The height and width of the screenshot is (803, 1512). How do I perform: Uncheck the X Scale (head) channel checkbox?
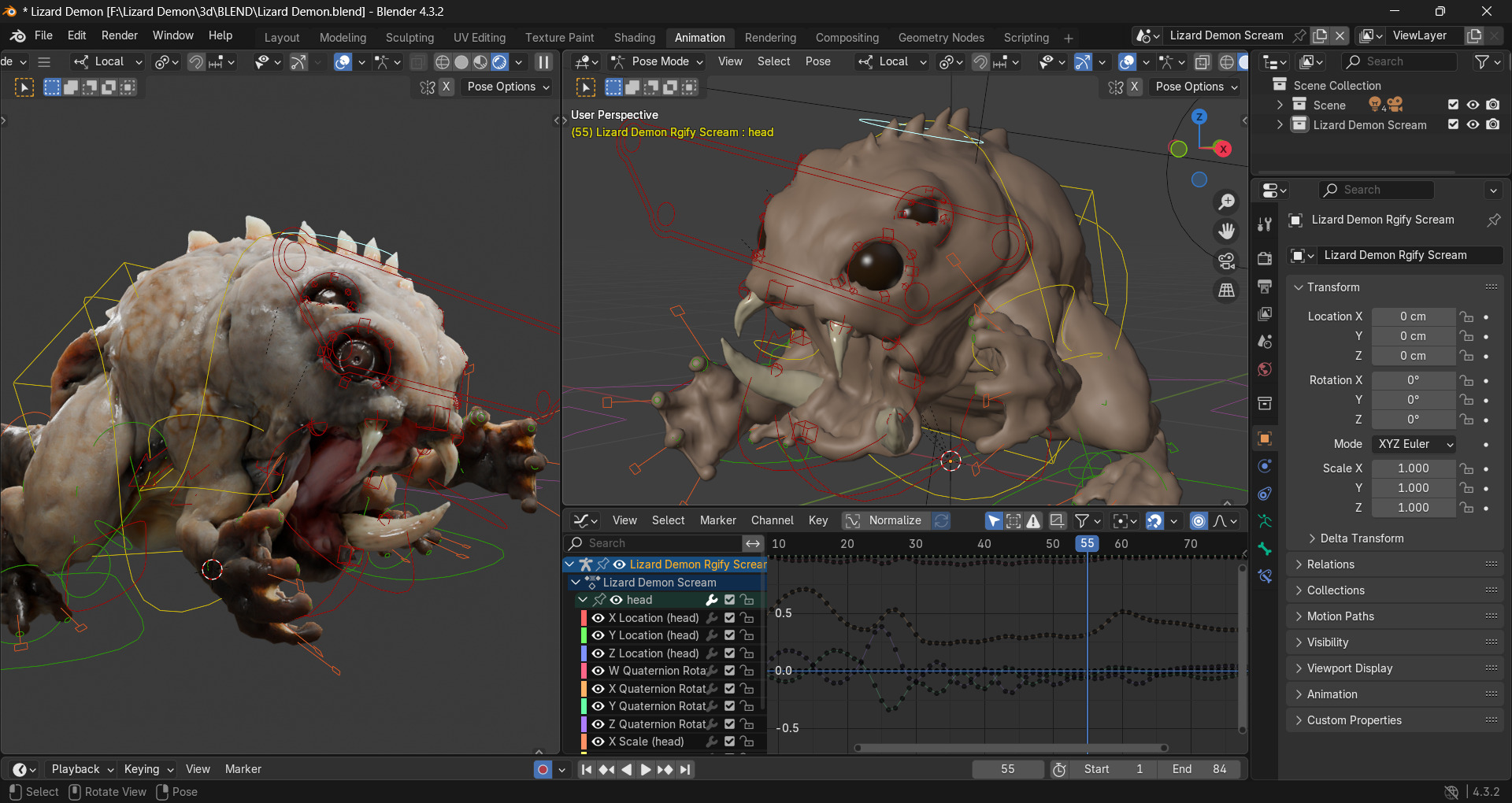(730, 742)
